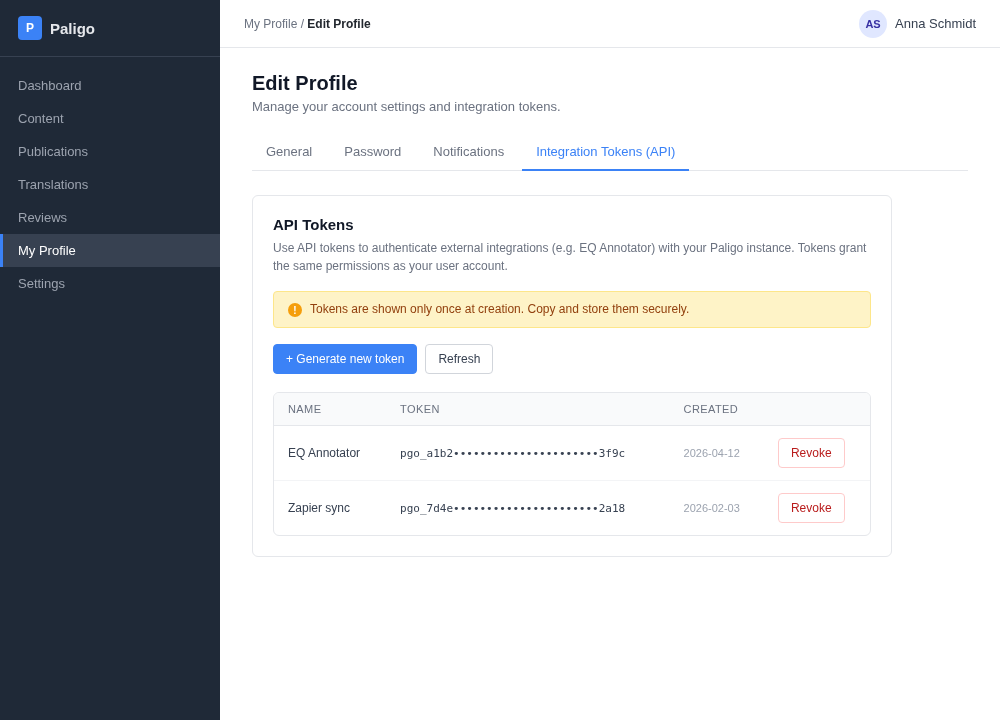This screenshot has height=720, width=1000.
Task: Switch to the Password tab
Action: click(x=372, y=152)
